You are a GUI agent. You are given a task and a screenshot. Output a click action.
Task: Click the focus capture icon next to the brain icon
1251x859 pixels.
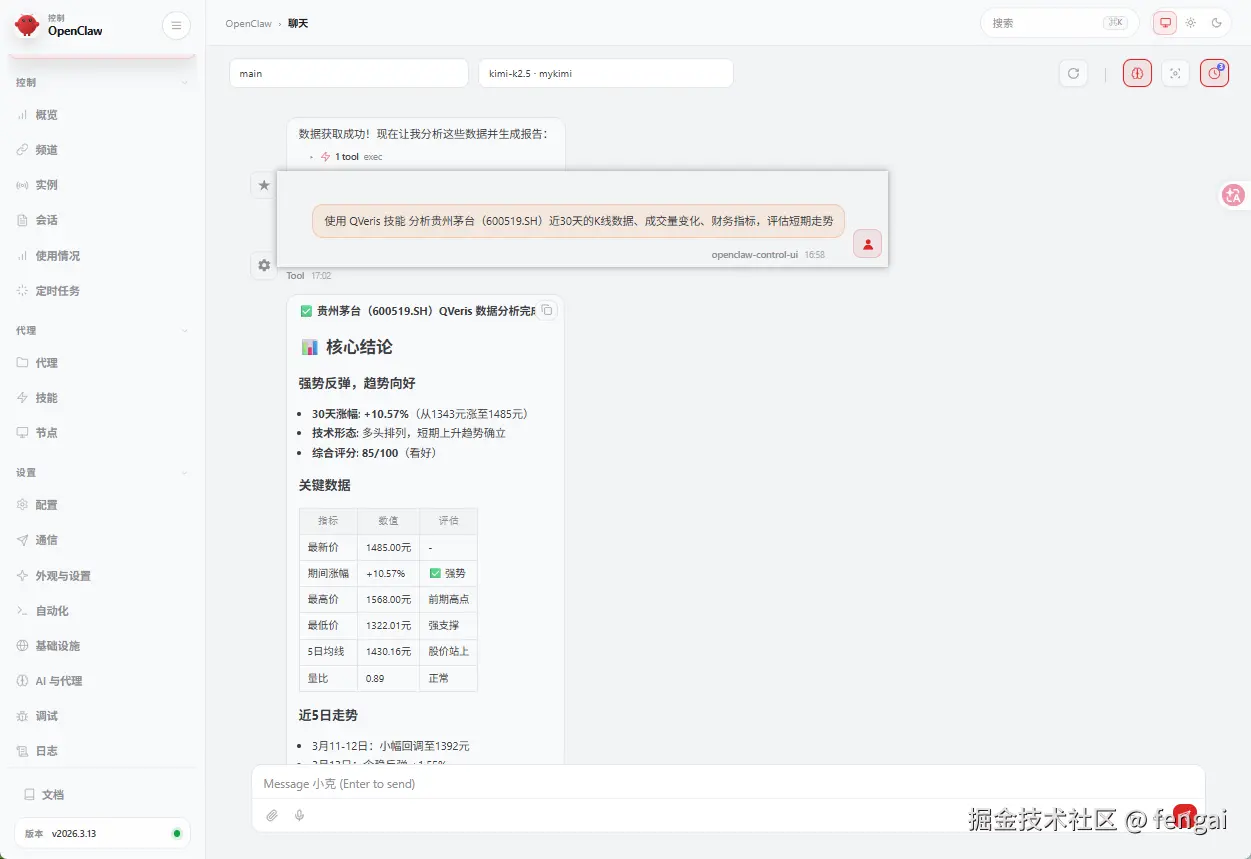[x=1175, y=72]
